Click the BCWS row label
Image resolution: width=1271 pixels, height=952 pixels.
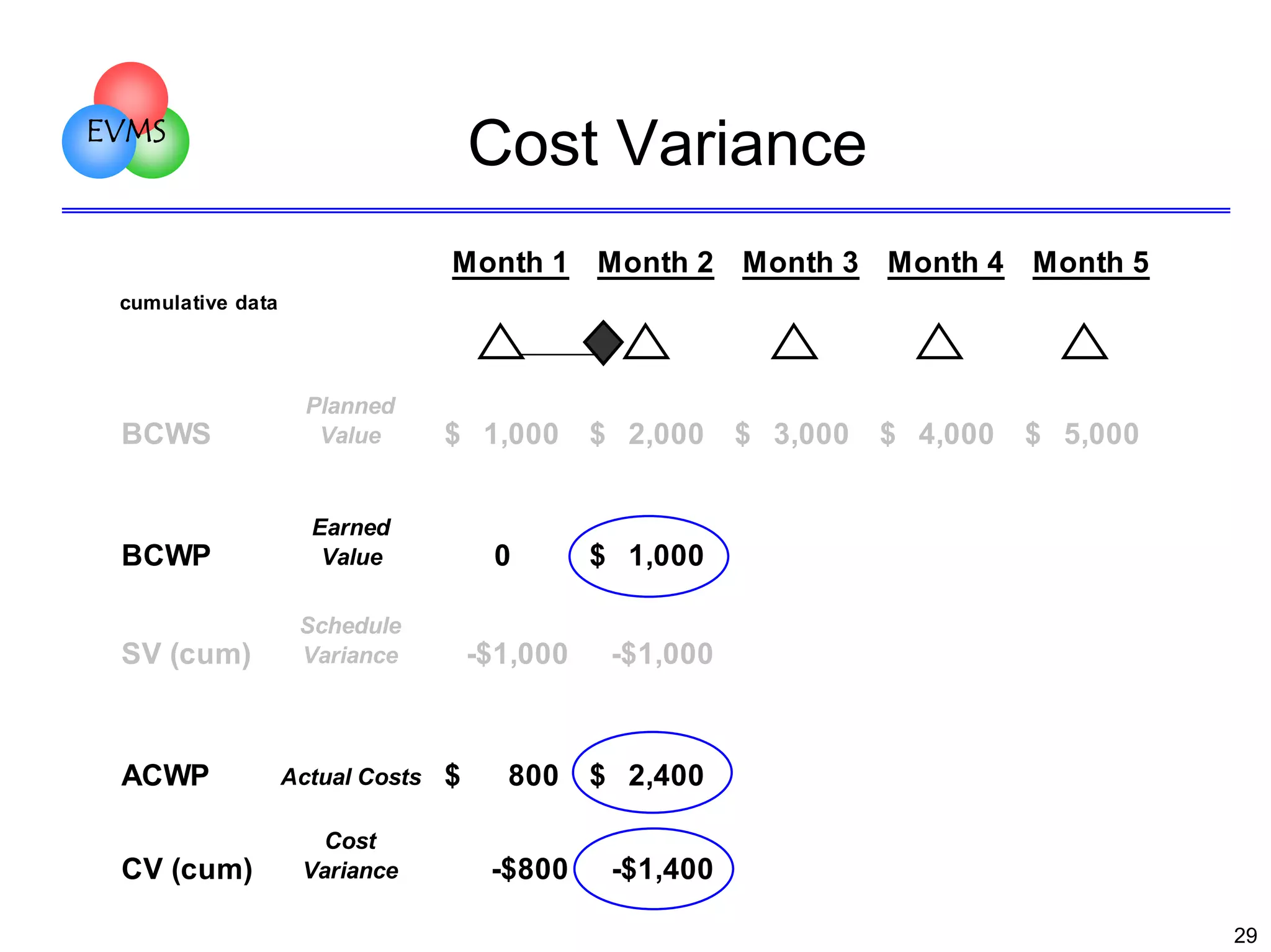(x=166, y=434)
